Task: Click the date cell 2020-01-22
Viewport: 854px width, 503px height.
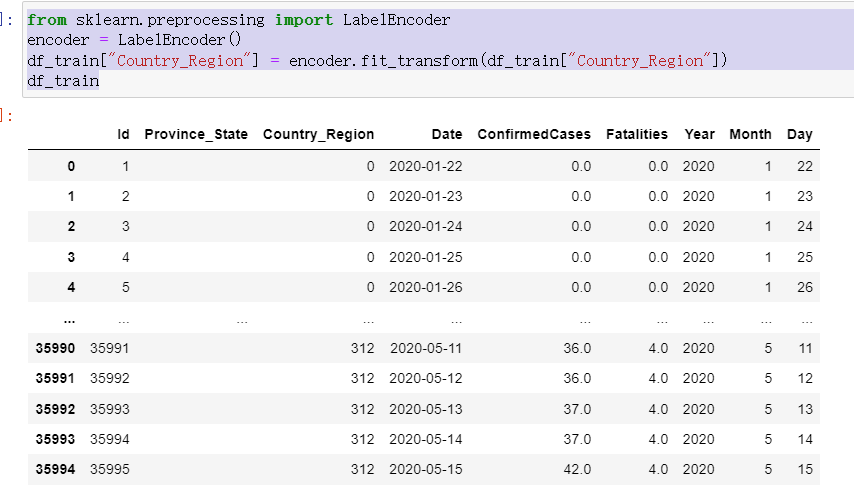Action: (x=426, y=166)
